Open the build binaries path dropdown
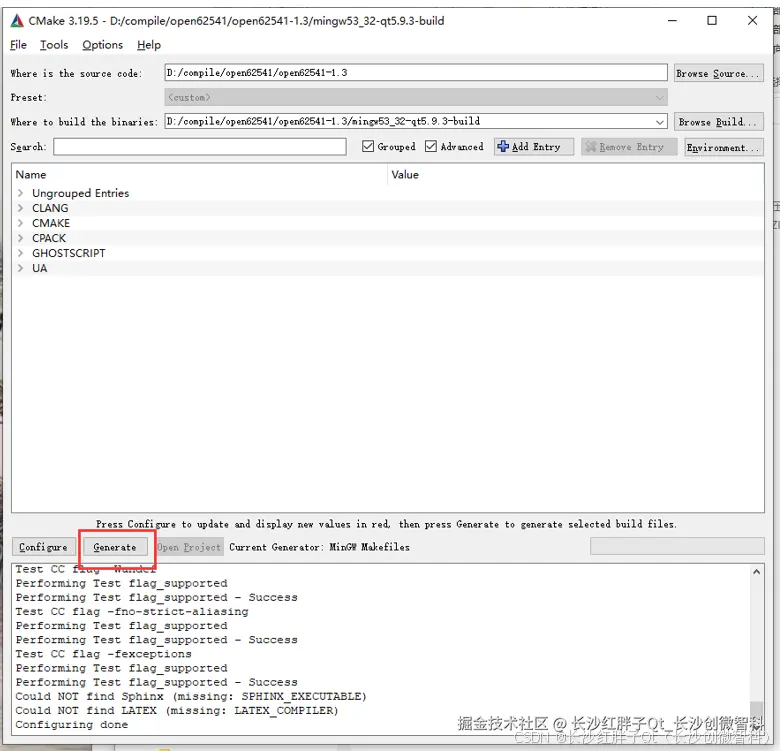Viewport: 783px width, 751px height. click(660, 122)
